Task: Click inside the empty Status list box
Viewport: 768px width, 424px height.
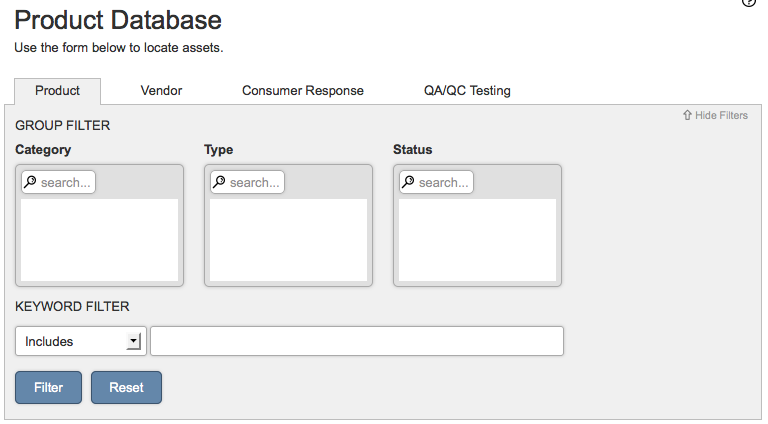Action: tap(478, 240)
